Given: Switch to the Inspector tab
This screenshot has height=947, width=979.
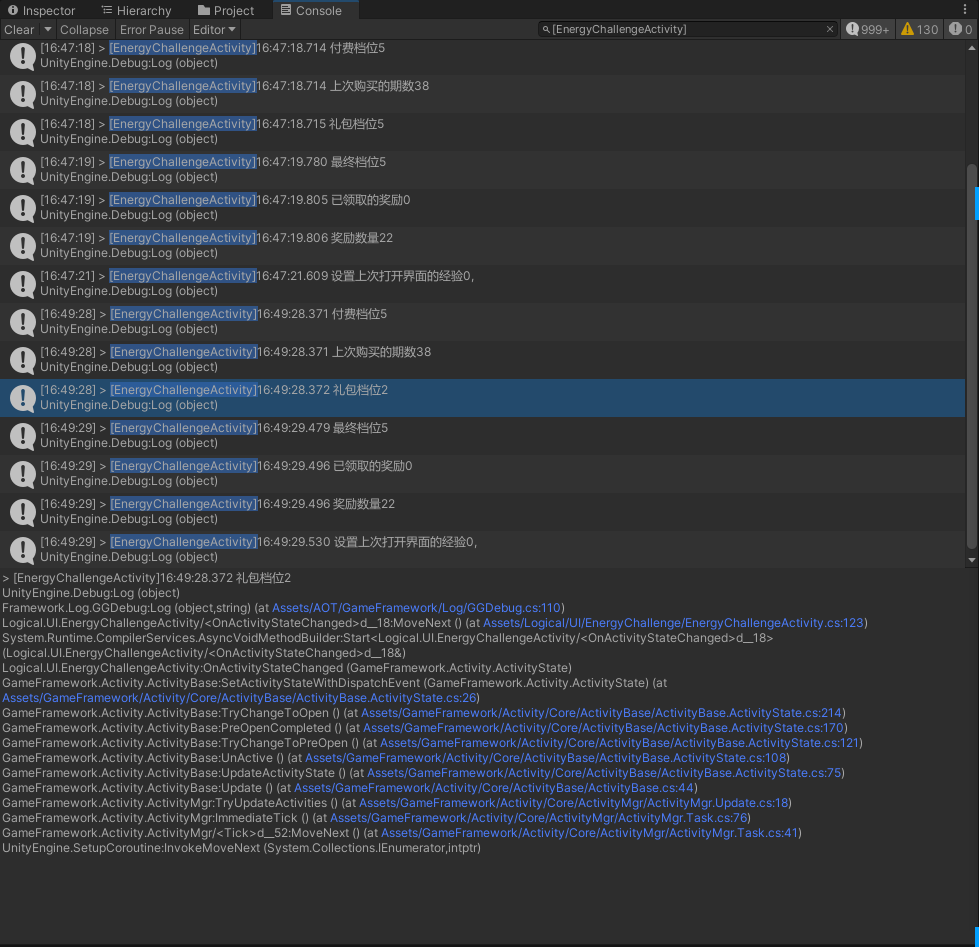Looking at the screenshot, I should 41,10.
